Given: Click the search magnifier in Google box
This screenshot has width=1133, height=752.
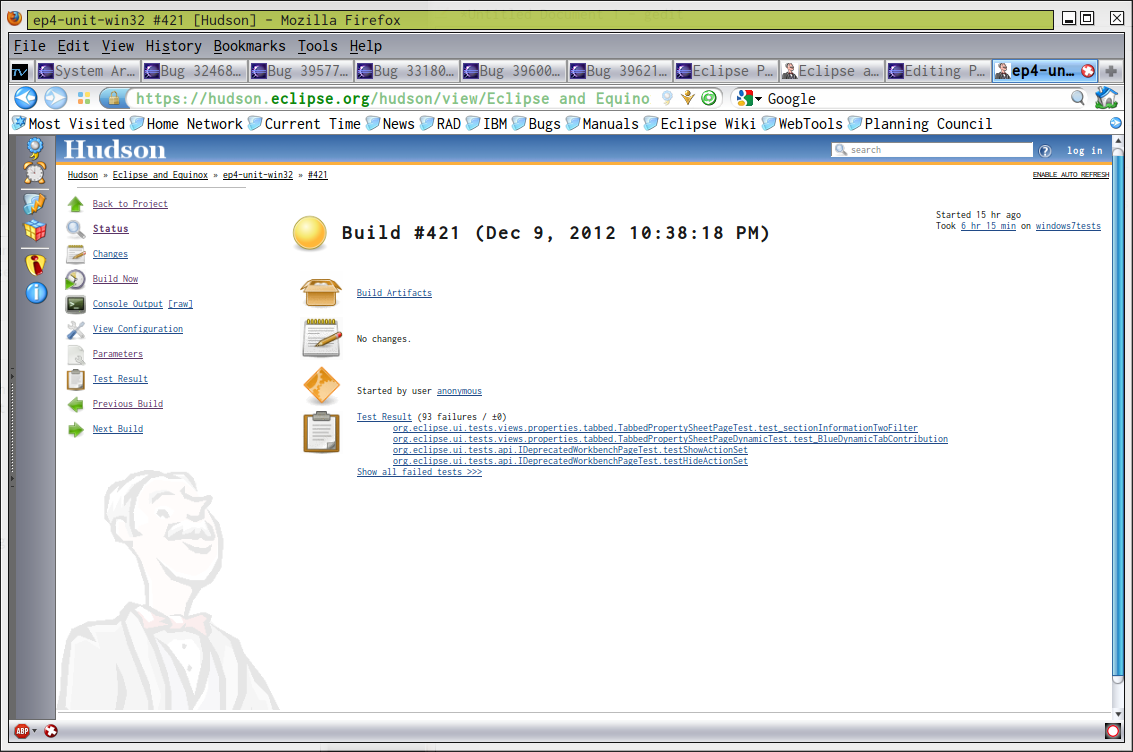Looking at the screenshot, I should tap(1077, 98).
